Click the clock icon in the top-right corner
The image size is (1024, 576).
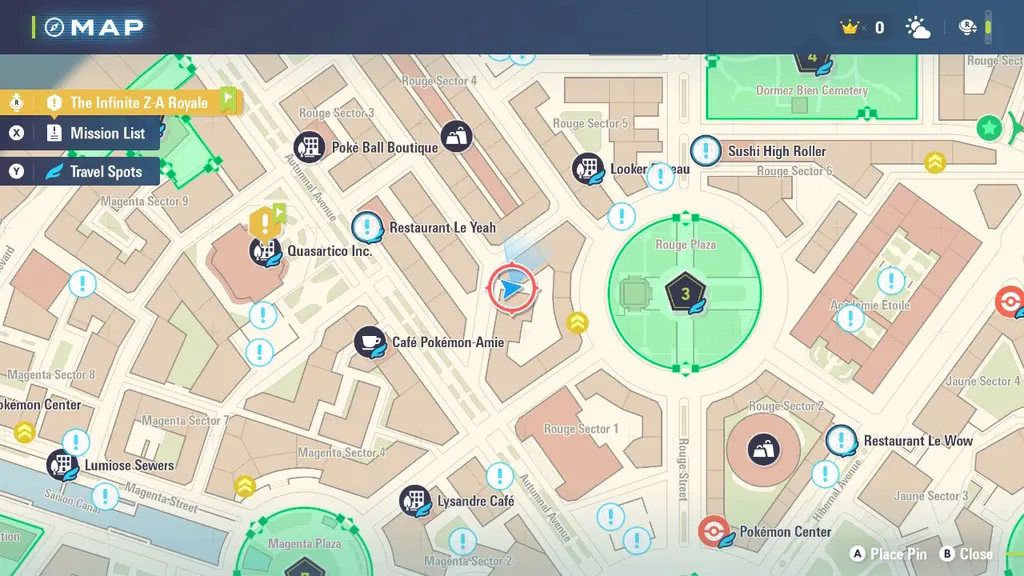pyautogui.click(x=965, y=26)
